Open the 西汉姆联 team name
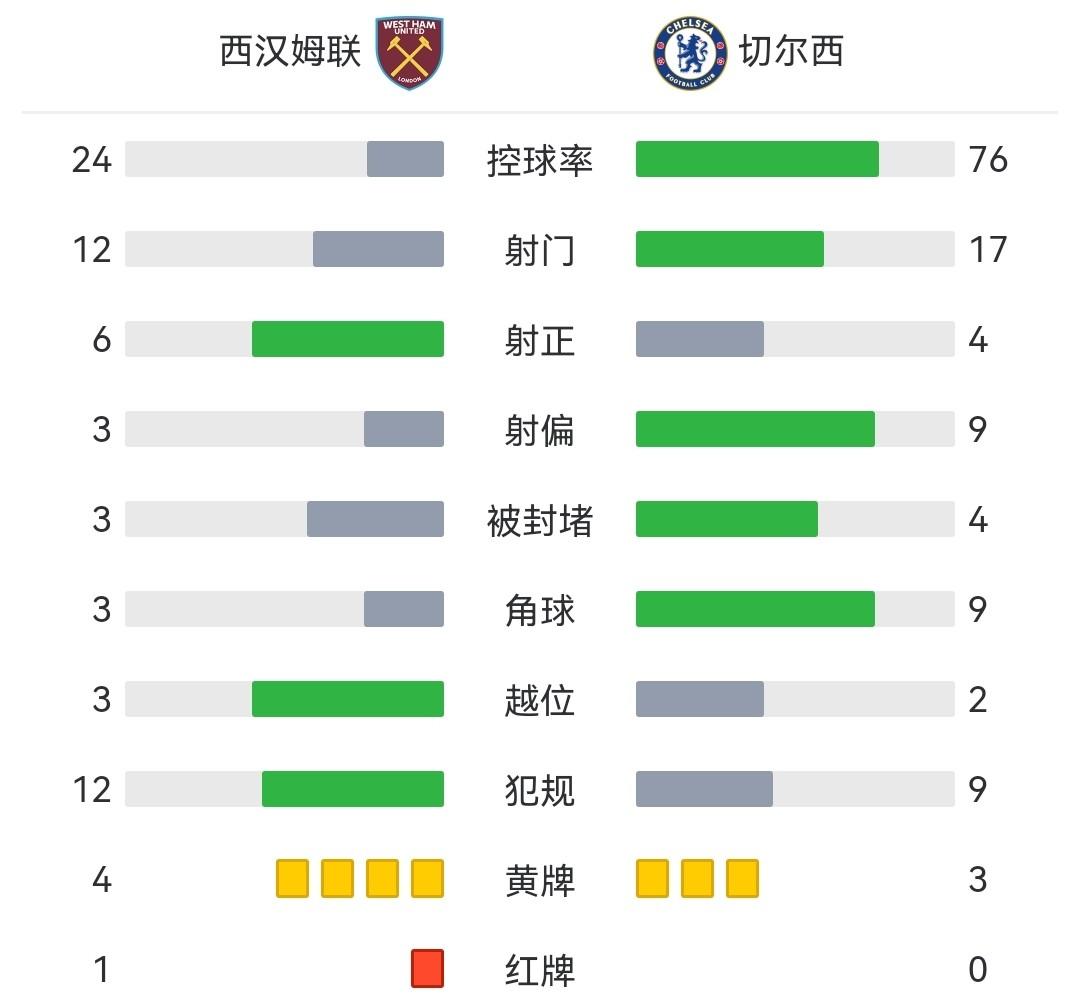The height and width of the screenshot is (1002, 1080). (290, 51)
